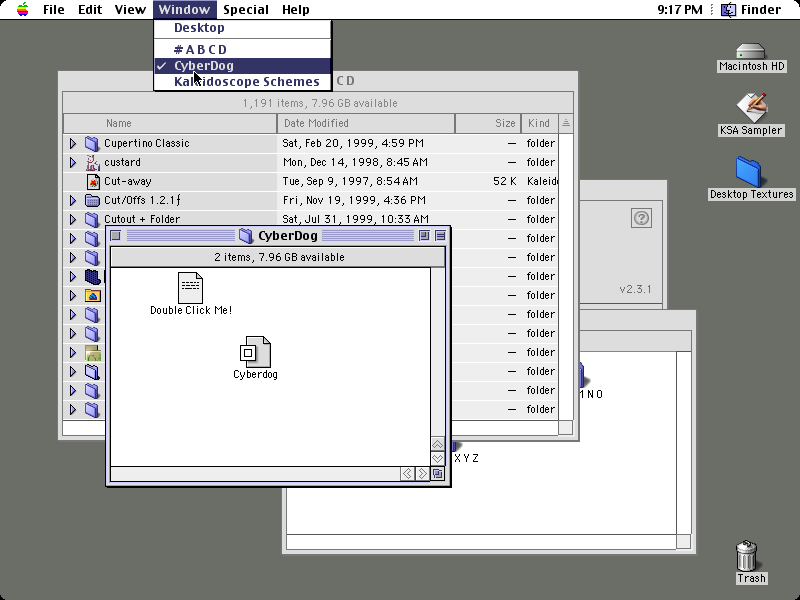
Task: Select the Trash icon
Action: tap(746, 556)
